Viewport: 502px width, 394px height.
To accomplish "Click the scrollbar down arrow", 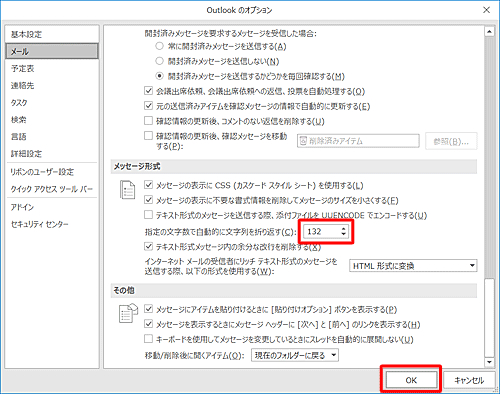I will pos(489,362).
